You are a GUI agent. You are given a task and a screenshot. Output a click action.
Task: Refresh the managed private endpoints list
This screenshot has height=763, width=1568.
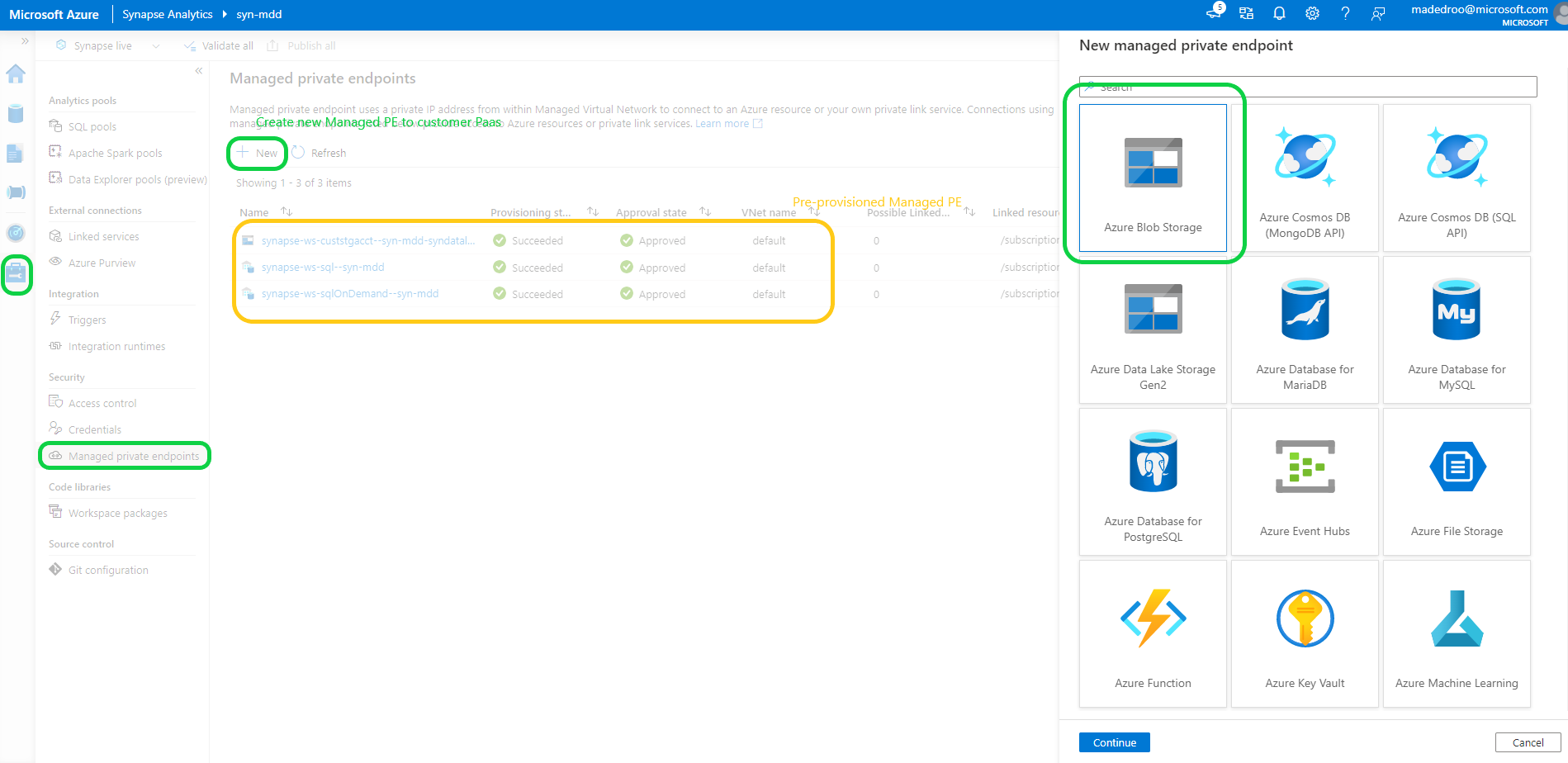point(320,153)
